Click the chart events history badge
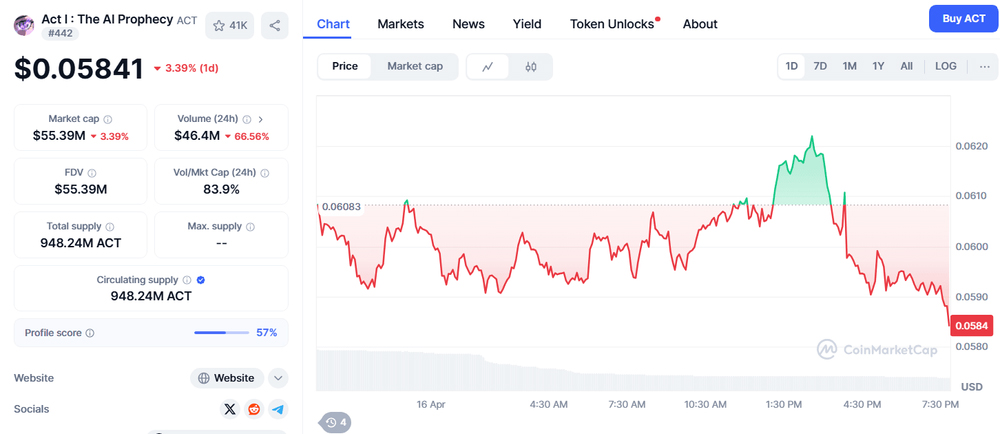 (336, 422)
